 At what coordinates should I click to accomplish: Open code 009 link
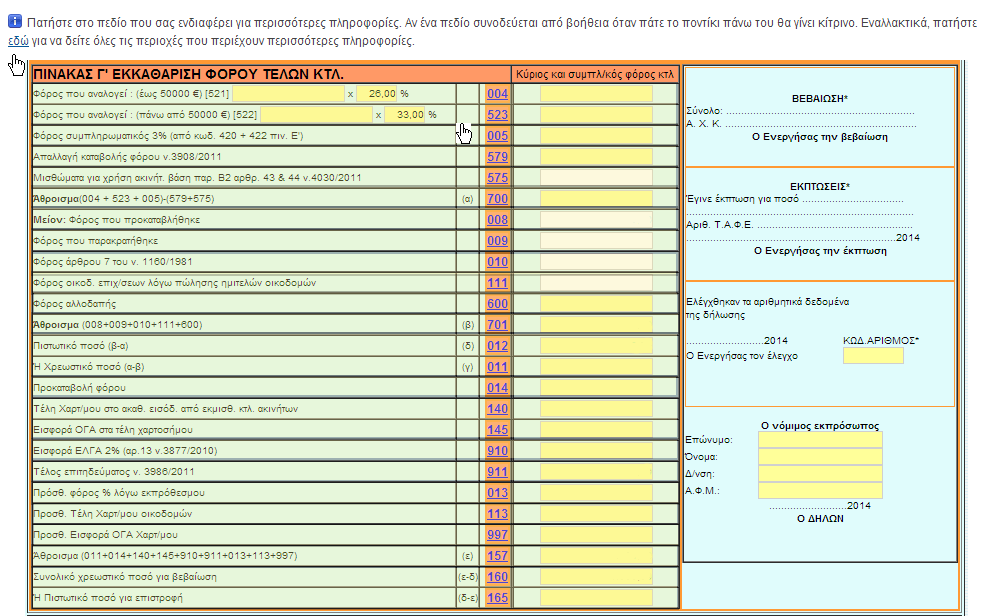click(x=497, y=241)
